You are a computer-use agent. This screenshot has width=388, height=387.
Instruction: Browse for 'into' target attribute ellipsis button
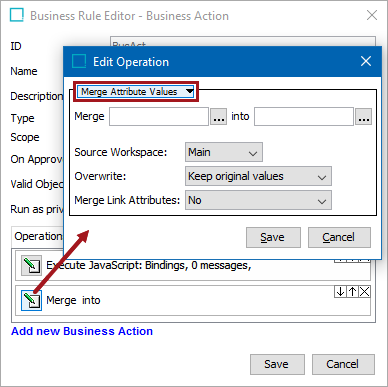[363, 117]
